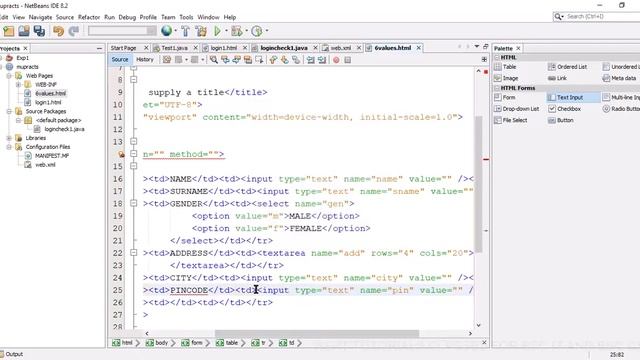
Task: Collapse the Web Pages tree node
Action: [9, 76]
